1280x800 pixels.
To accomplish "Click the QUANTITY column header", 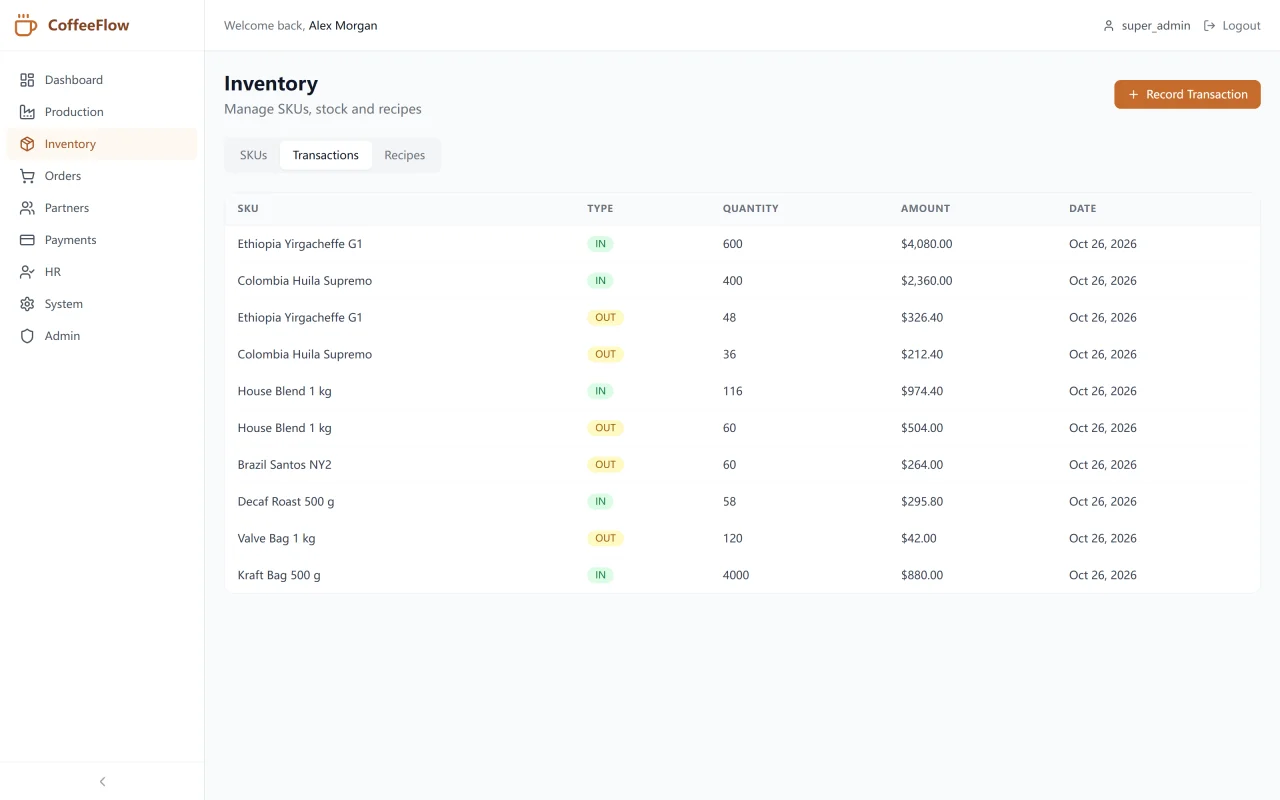I will click(750, 209).
